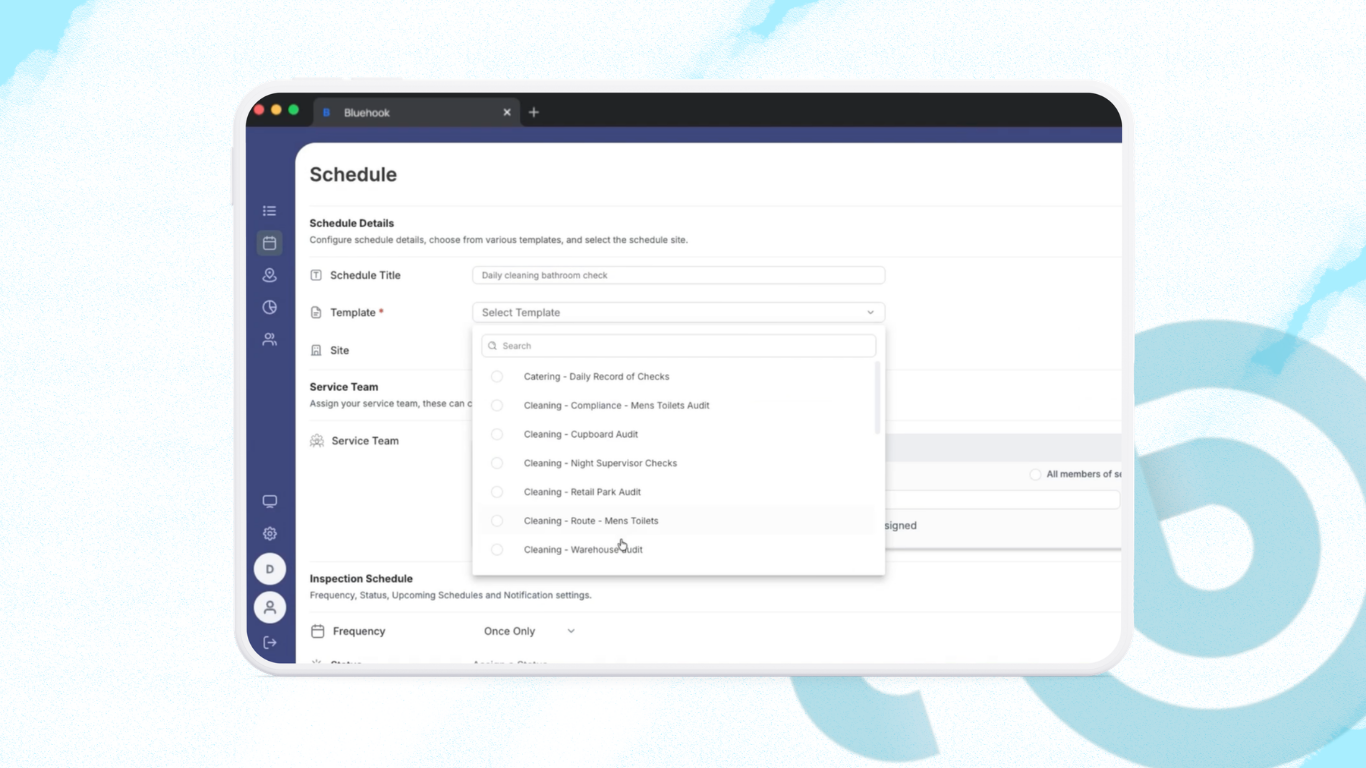Click the Schedule Title text icon

(x=316, y=275)
